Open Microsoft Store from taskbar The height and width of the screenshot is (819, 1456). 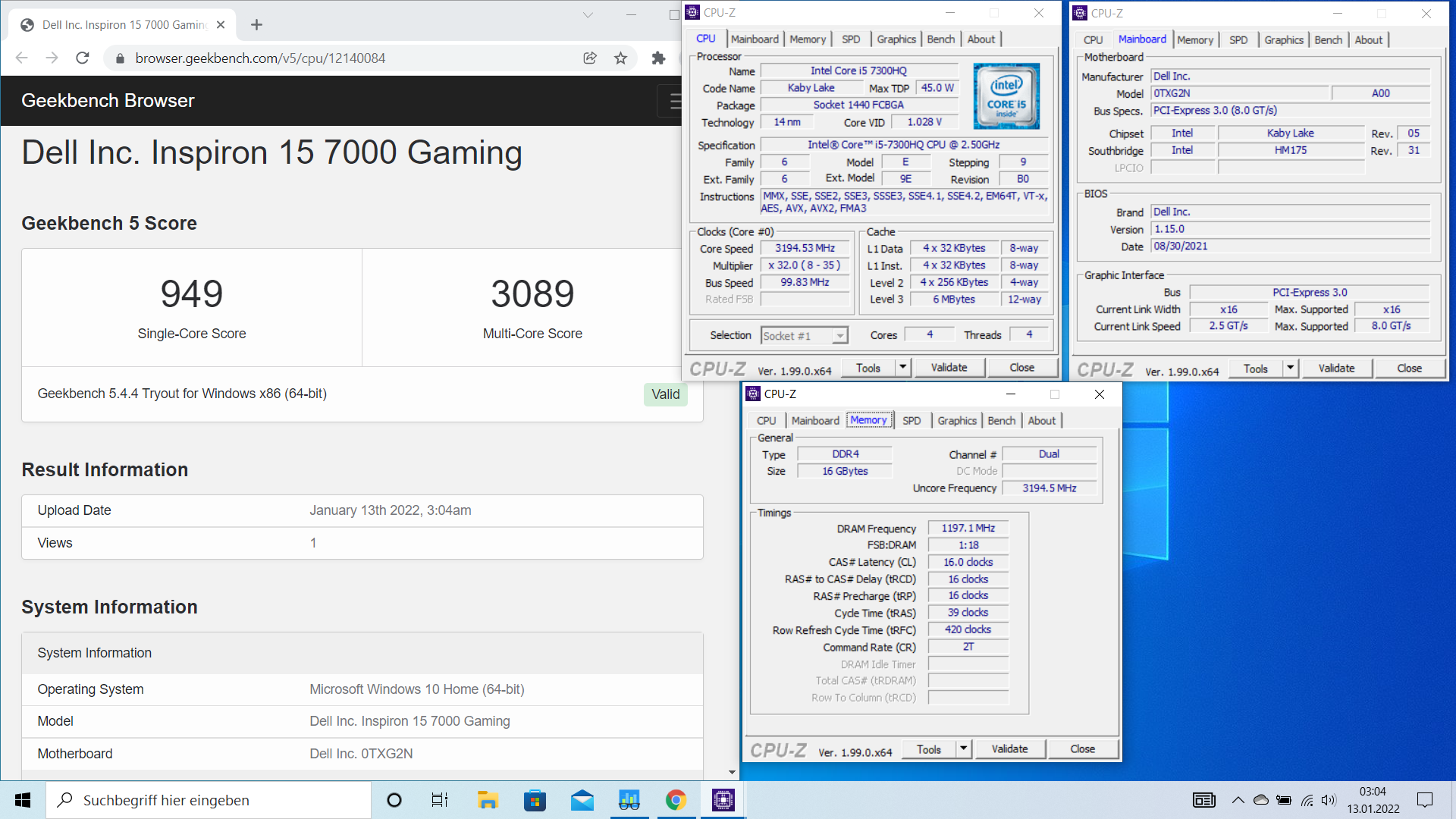point(535,800)
